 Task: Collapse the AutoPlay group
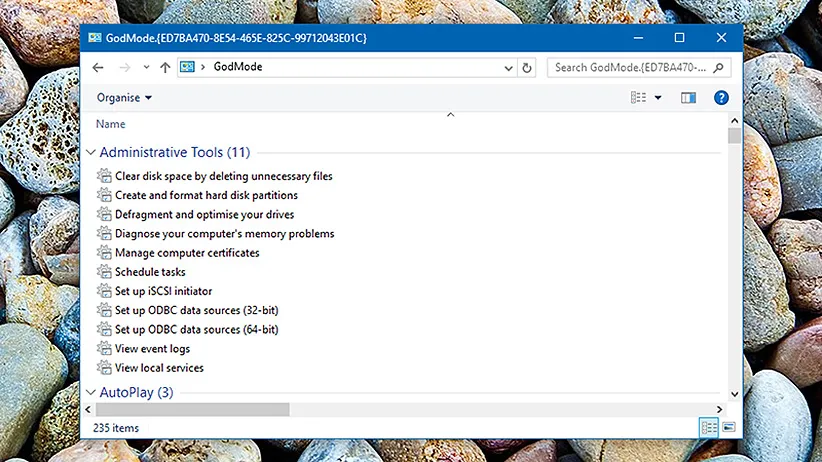91,392
